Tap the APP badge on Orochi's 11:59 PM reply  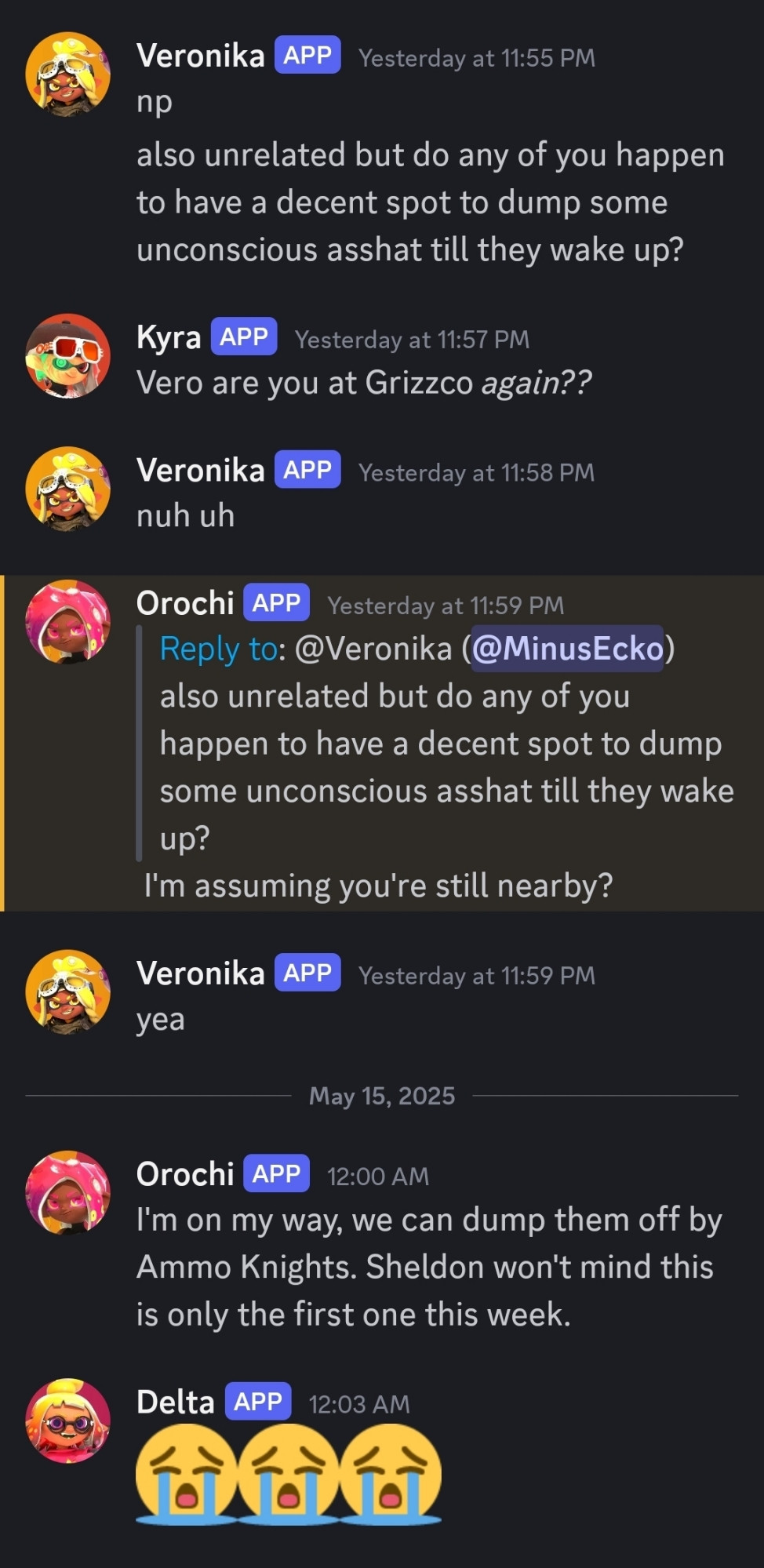pos(276,603)
